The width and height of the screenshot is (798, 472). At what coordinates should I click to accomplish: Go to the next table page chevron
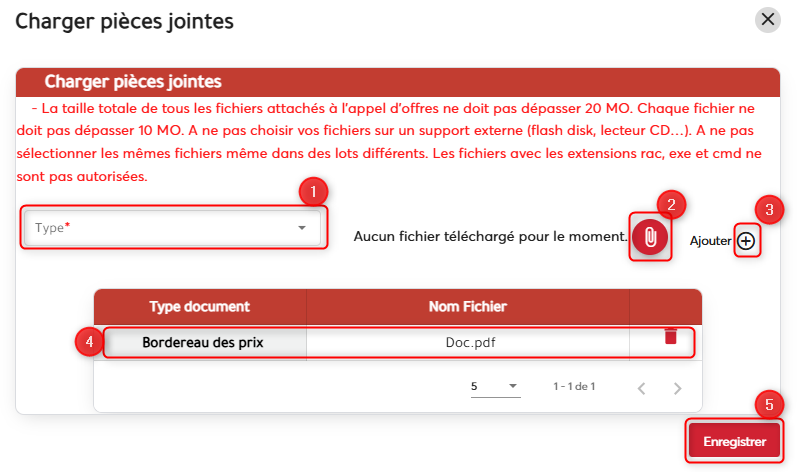click(x=677, y=387)
